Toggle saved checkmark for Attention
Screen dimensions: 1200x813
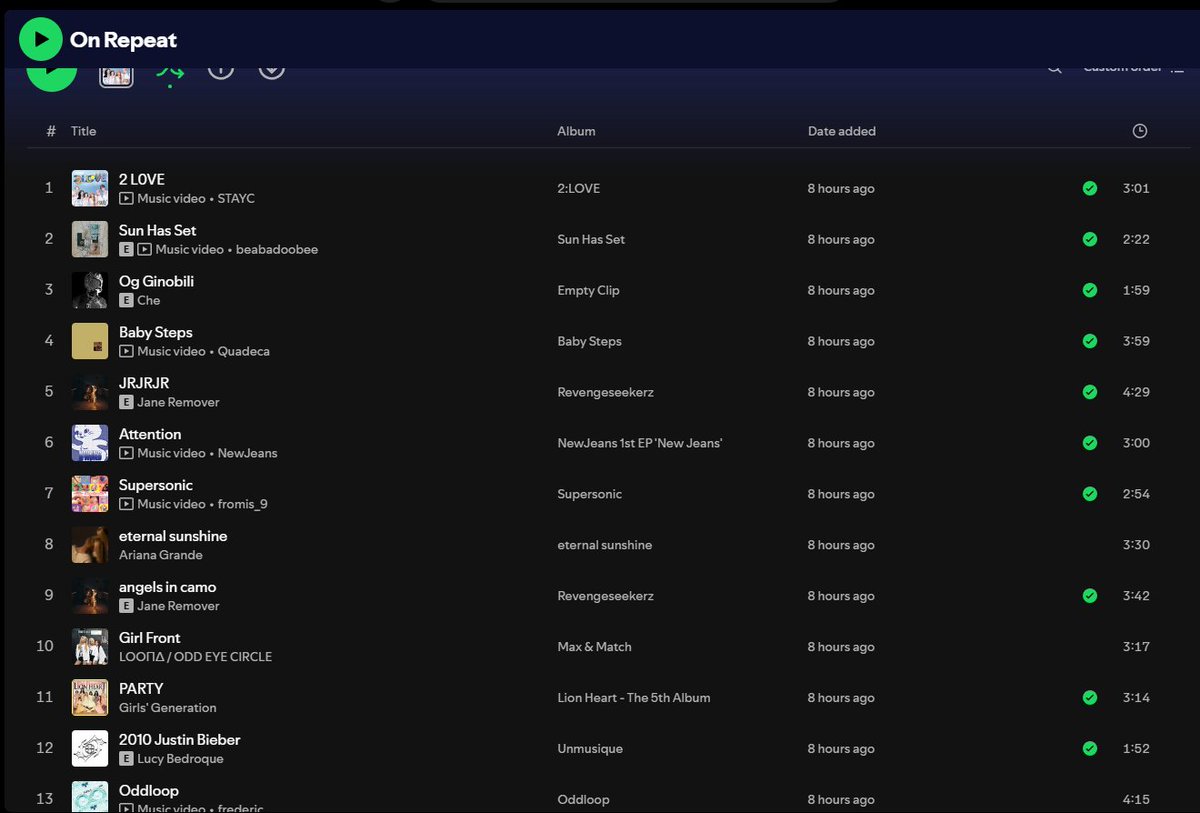pos(1090,443)
